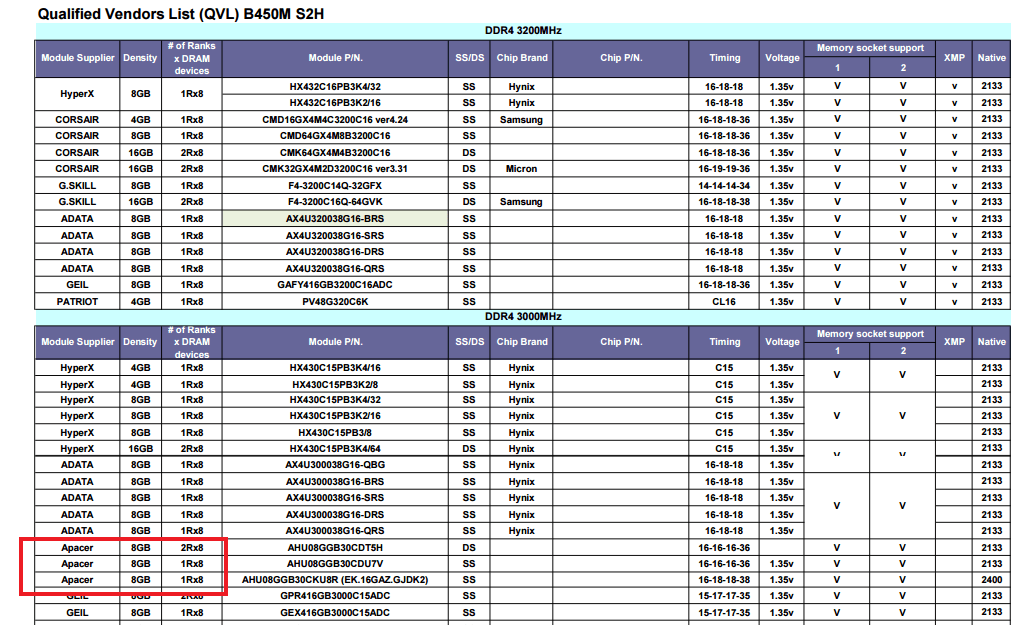The height and width of the screenshot is (625, 1022).
Task: Select the F4-3200C16Q-64GVK cell
Action: [x=335, y=202]
